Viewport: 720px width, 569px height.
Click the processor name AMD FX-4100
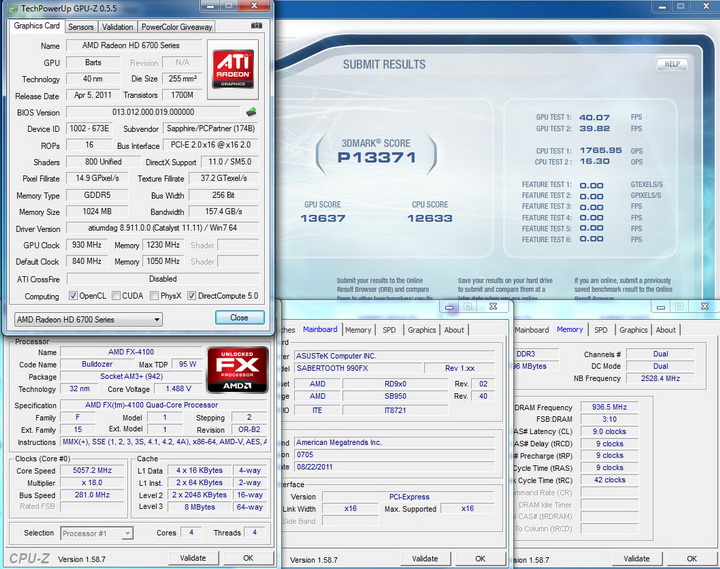pyautogui.click(x=131, y=352)
